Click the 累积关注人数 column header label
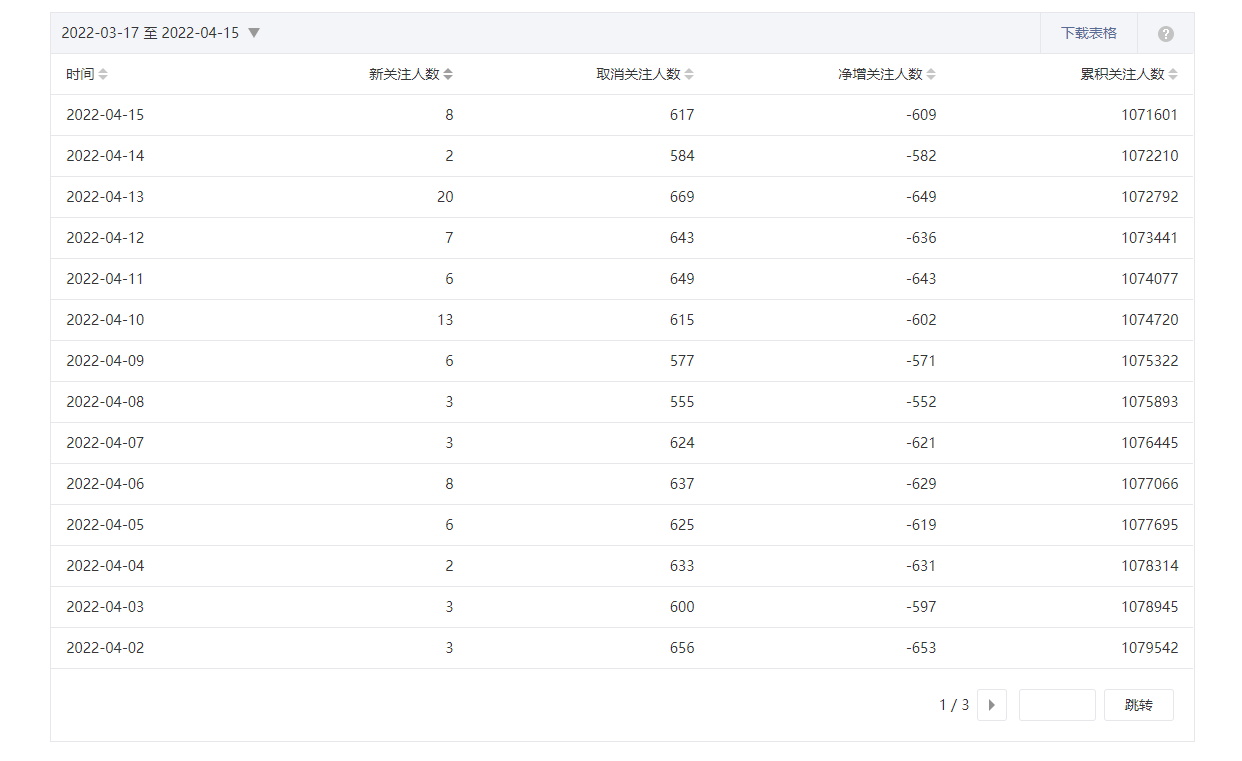Viewport: 1242px width, 761px height. click(1122, 74)
